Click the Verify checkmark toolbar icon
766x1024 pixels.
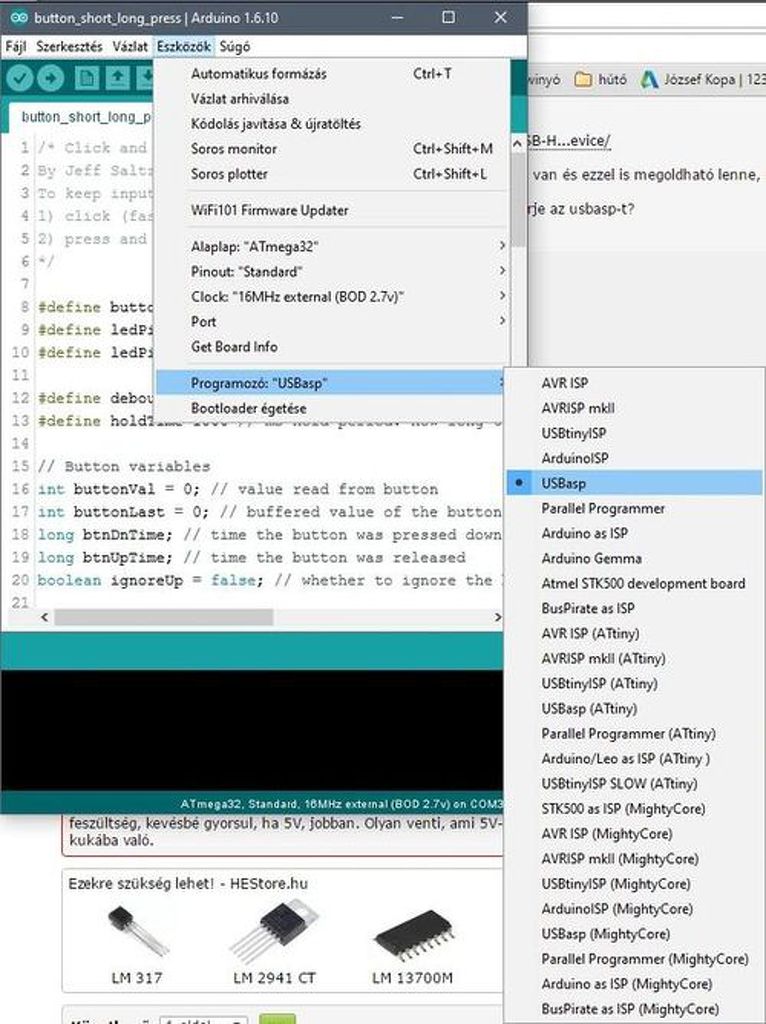point(20,78)
